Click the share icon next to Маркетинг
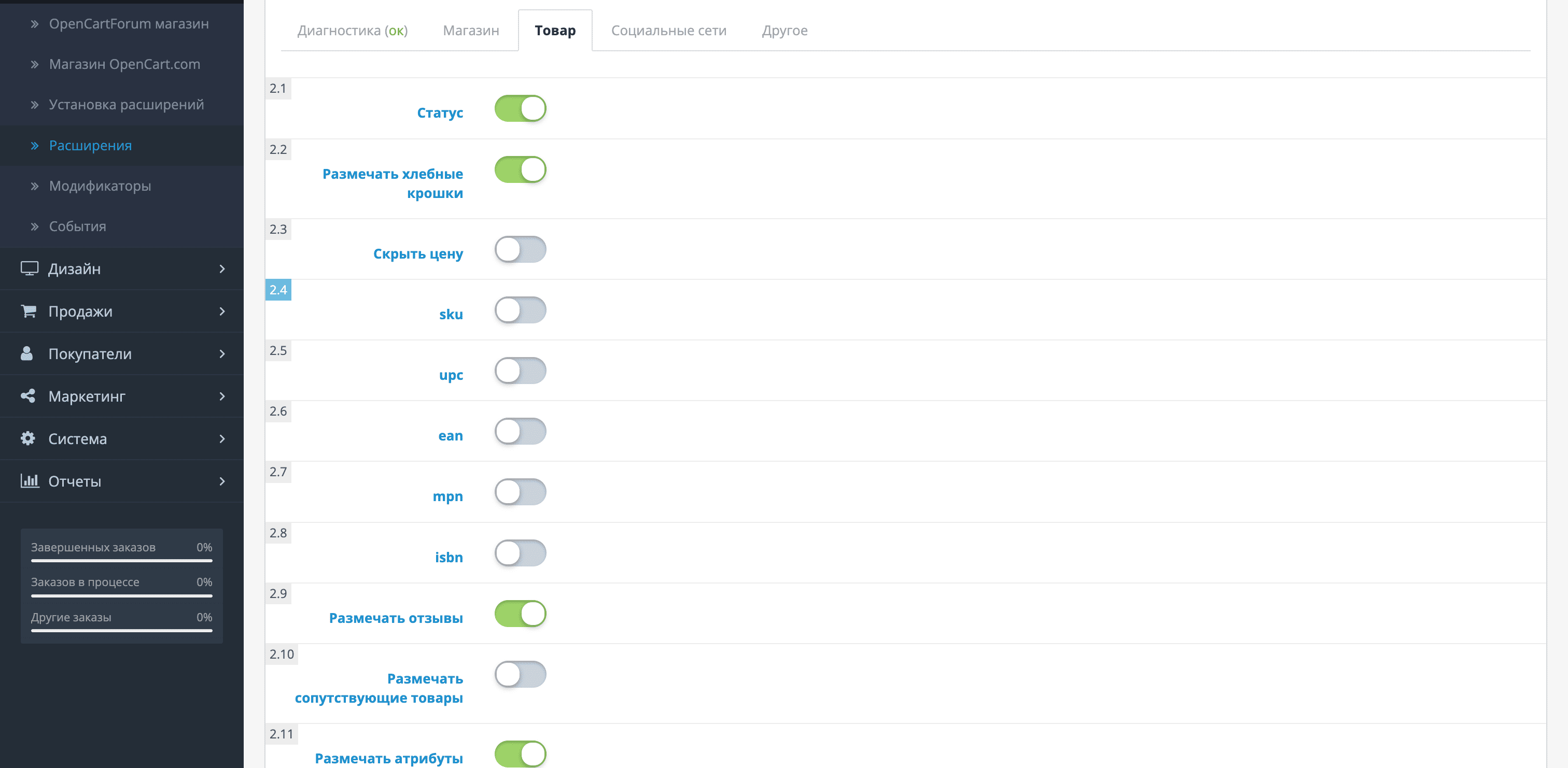1568x768 pixels. click(x=28, y=396)
